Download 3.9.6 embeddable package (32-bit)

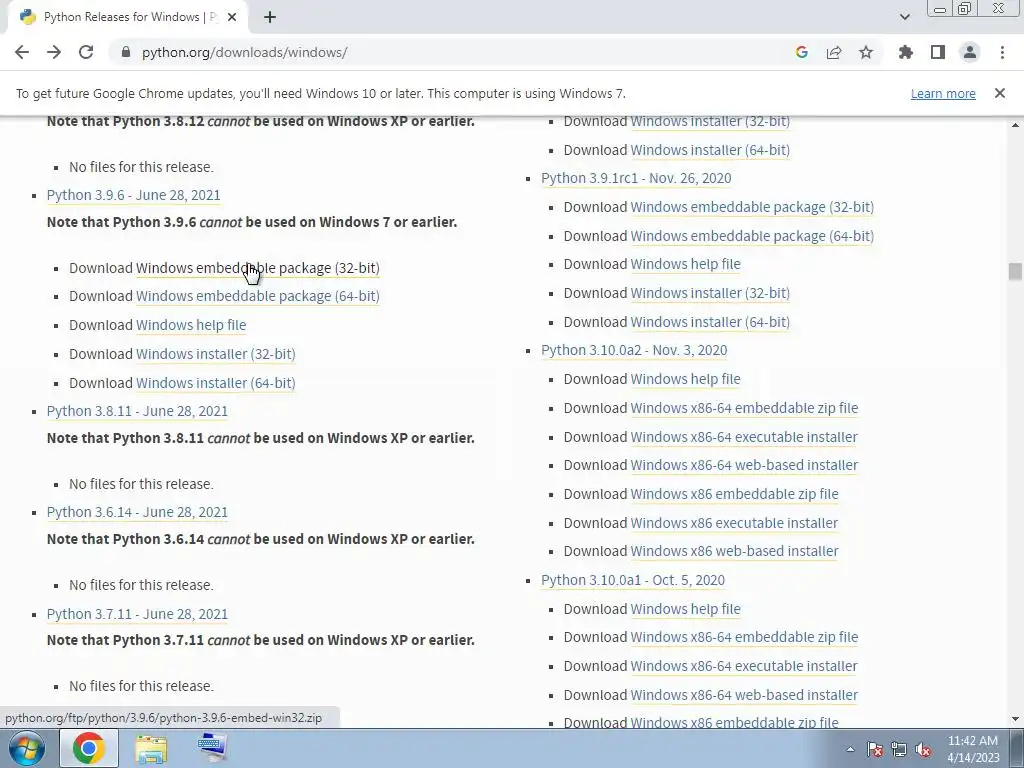tap(257, 268)
